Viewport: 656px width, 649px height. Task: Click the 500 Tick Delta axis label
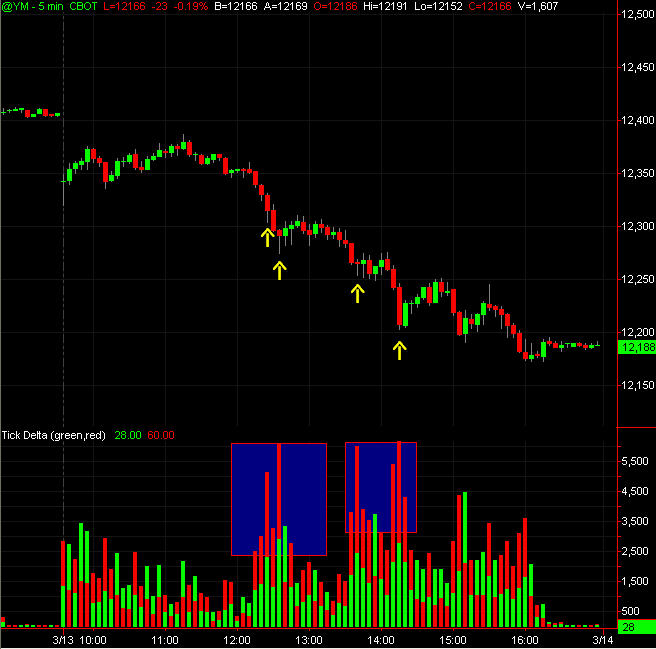tap(630, 611)
